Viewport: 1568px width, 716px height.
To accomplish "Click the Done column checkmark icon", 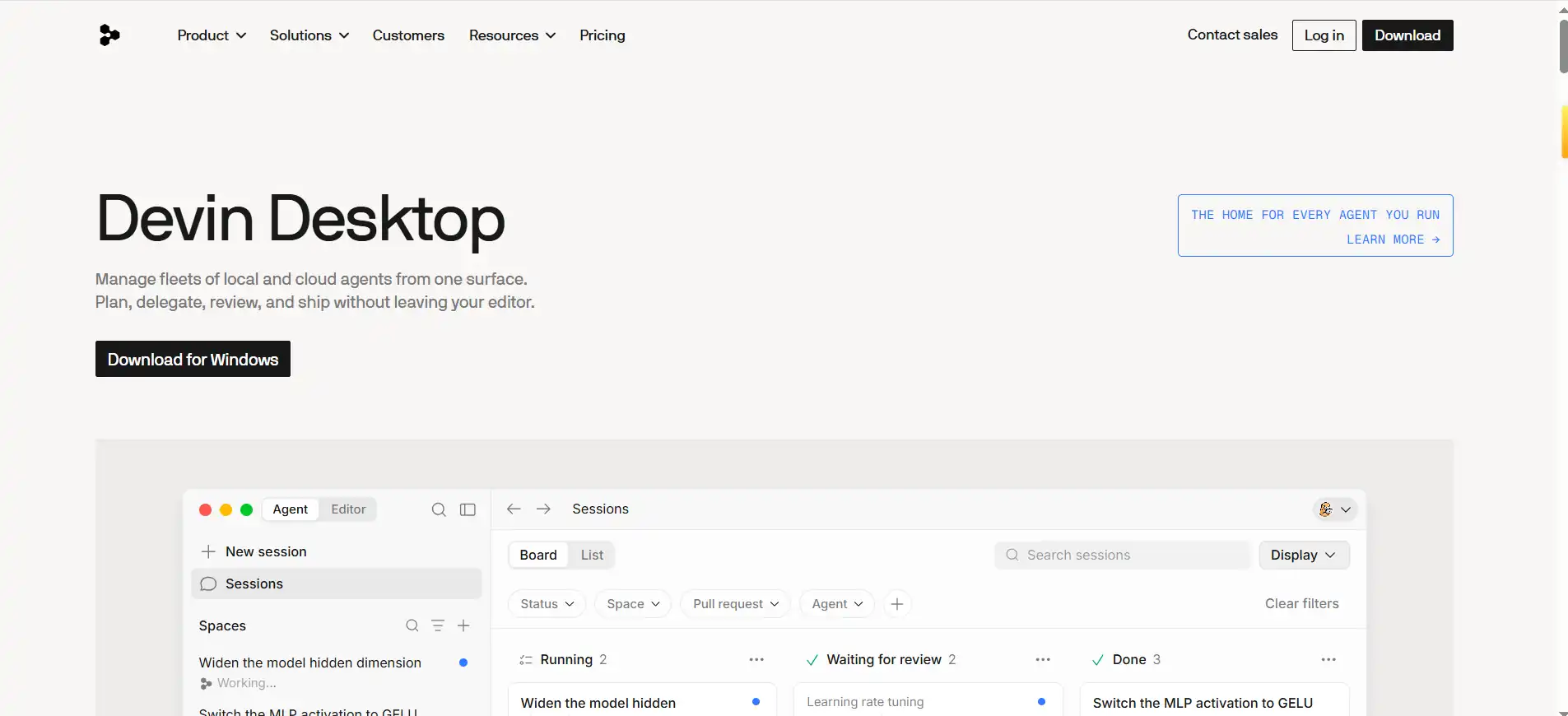I will (1098, 660).
